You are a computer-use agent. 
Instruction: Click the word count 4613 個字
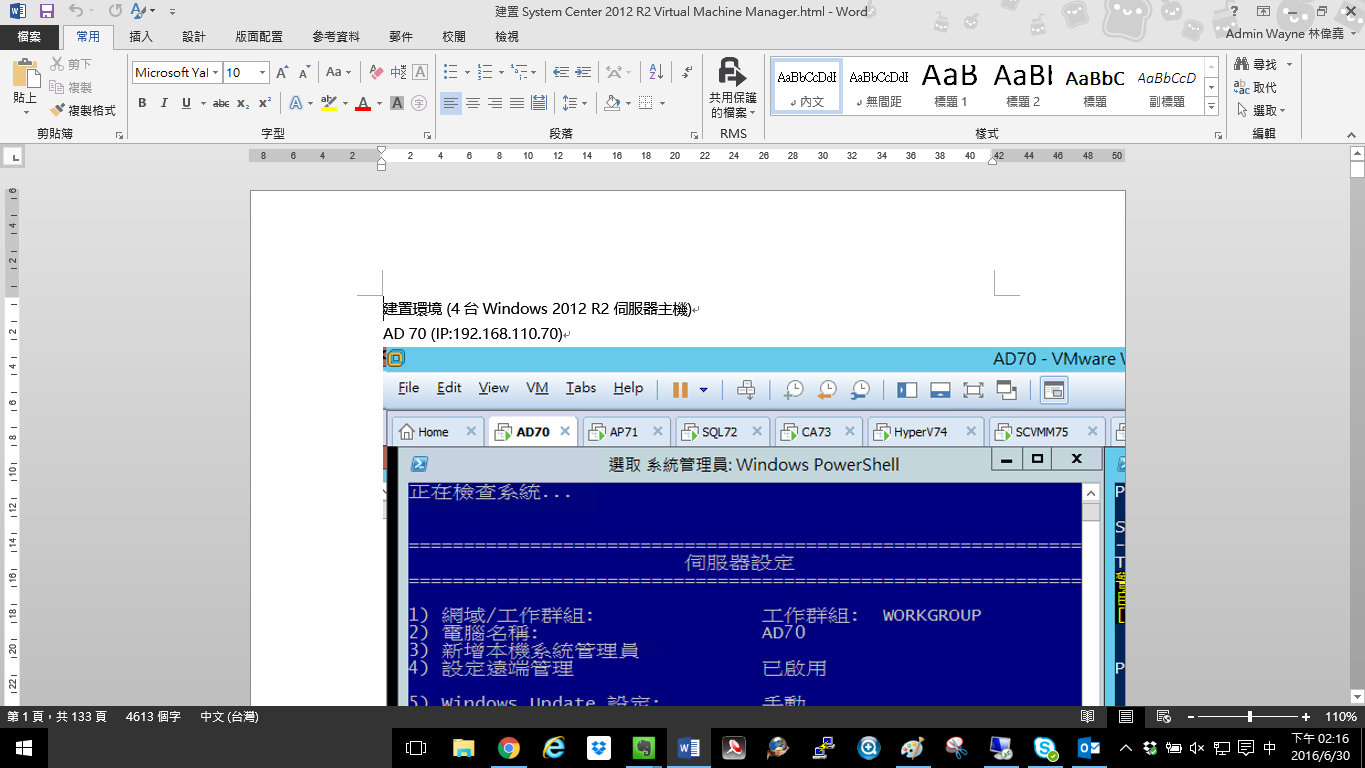click(153, 717)
